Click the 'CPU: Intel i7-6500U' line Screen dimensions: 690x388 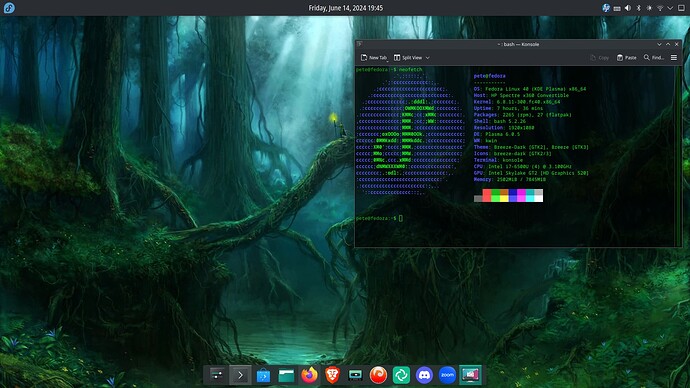point(522,167)
